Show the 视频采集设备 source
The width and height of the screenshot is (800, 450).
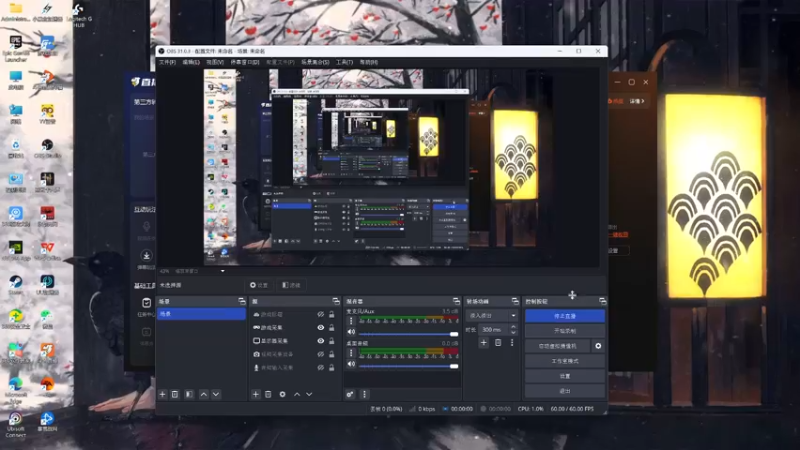point(320,354)
